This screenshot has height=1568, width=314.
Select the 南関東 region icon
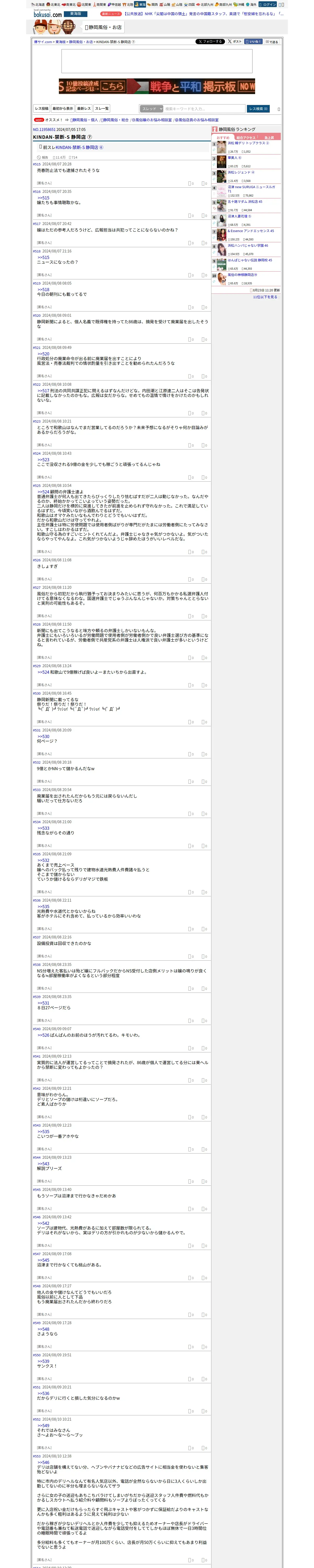[x=99, y=4]
